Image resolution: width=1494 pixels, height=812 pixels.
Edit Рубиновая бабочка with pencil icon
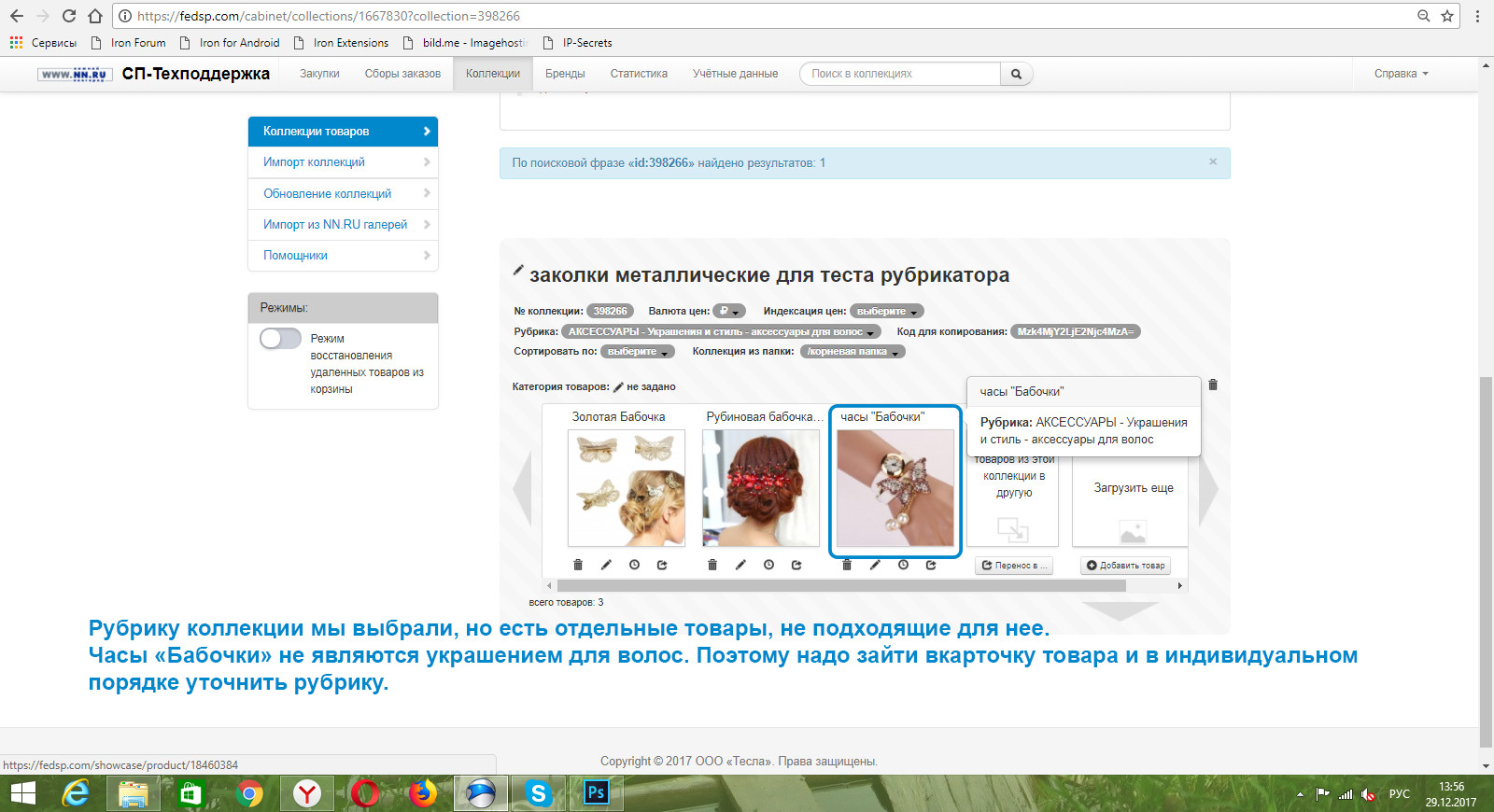point(740,565)
